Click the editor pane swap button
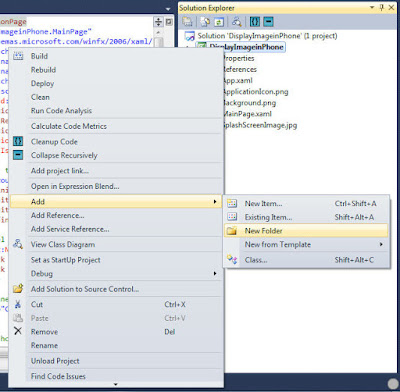 pos(169,22)
